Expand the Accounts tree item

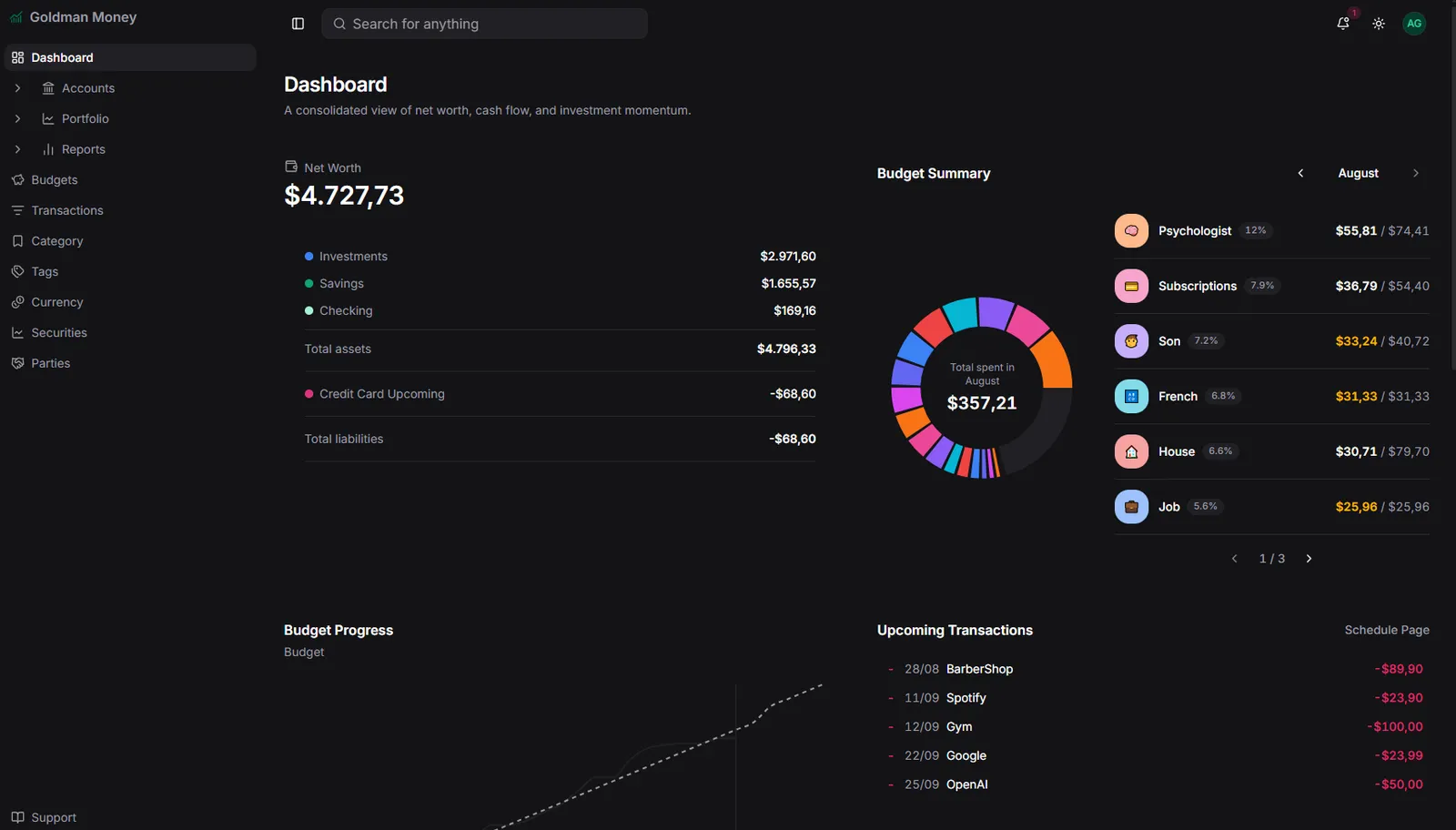(17, 88)
